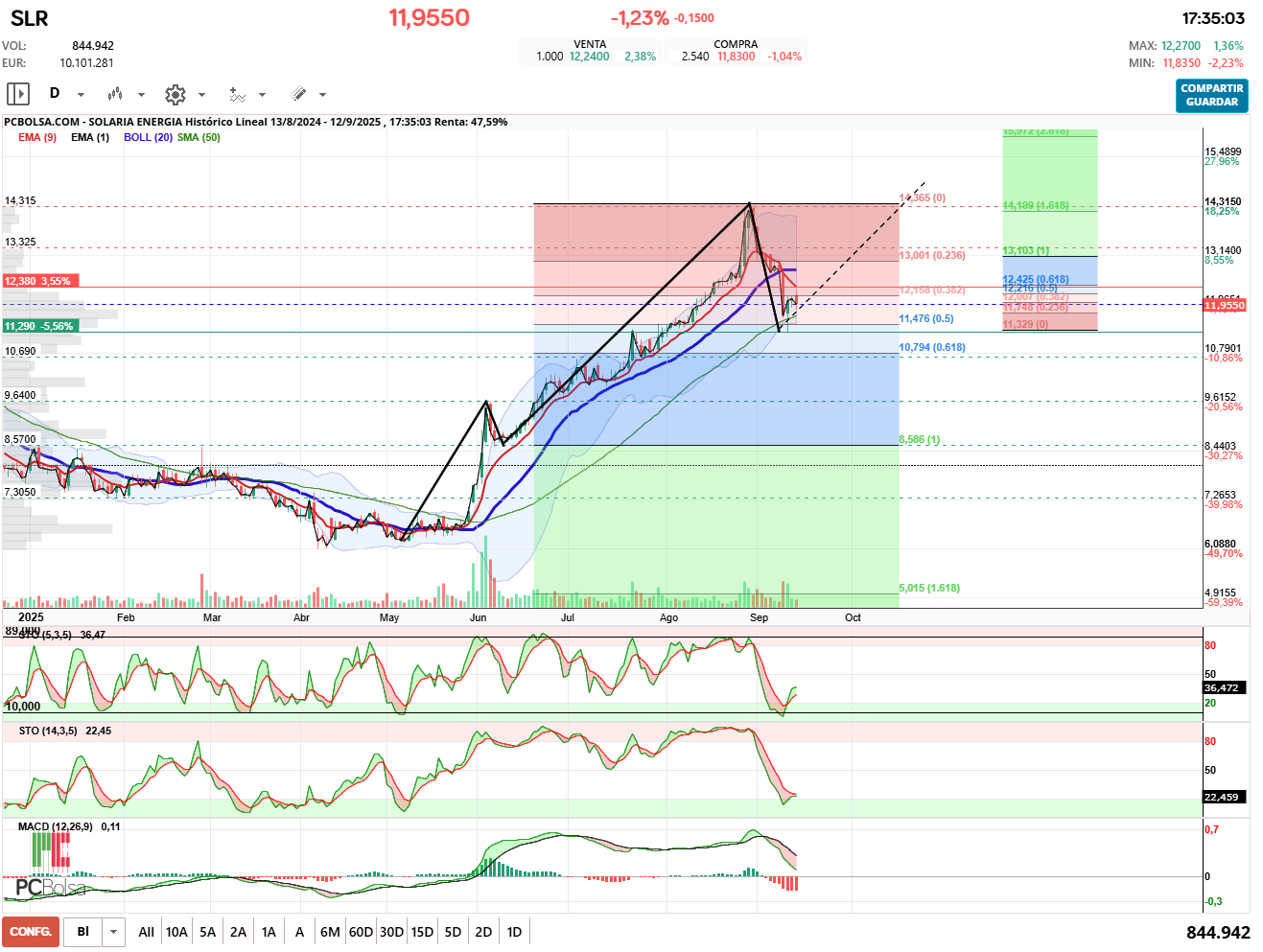This screenshot has width=1263, height=952.
Task: Select the drawing pencil tool
Action: (298, 94)
